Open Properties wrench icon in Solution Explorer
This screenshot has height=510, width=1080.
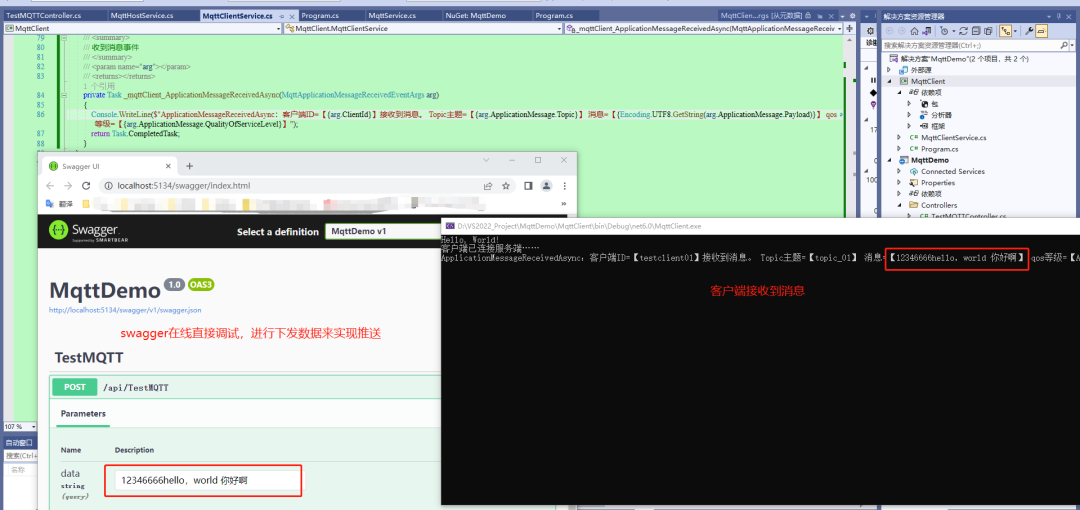click(1029, 31)
